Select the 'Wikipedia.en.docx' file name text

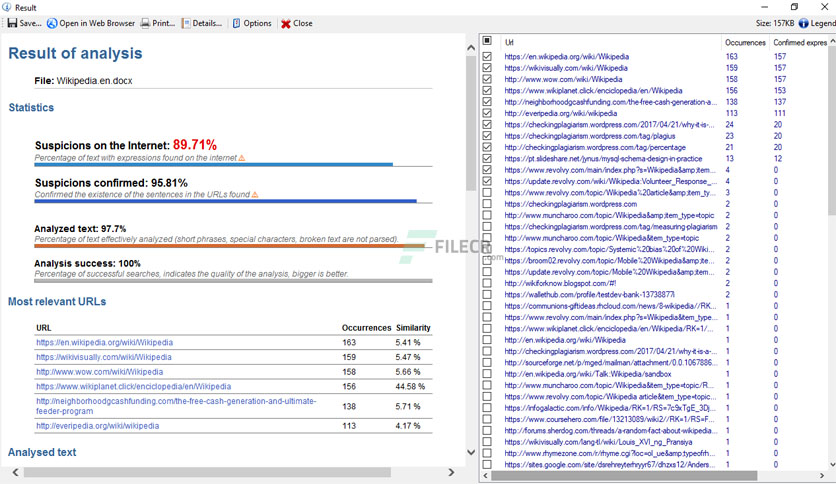pos(94,81)
